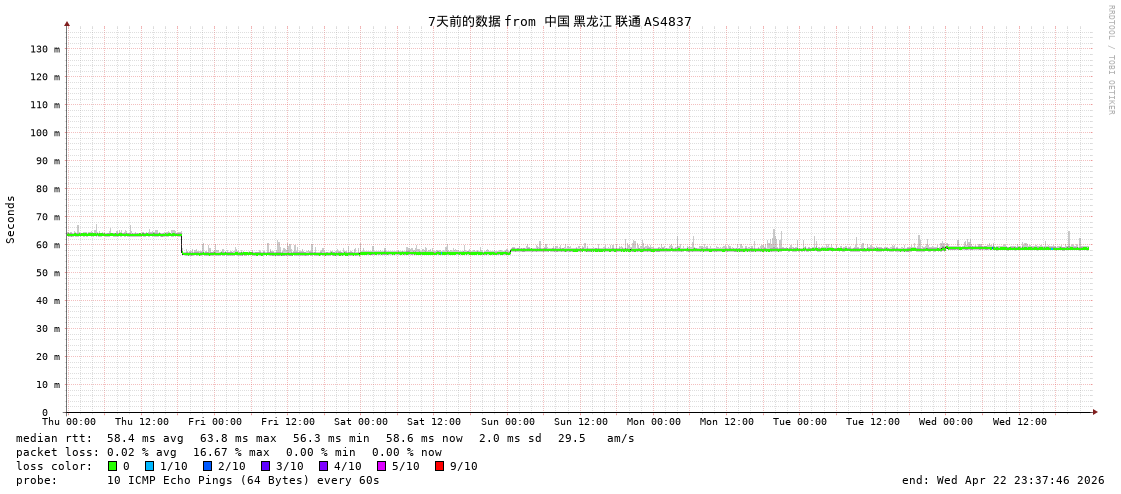Screen dimensions: 1121x494
Task: Click the '56.3 ms min' rtt value
Action: (x=331, y=438)
